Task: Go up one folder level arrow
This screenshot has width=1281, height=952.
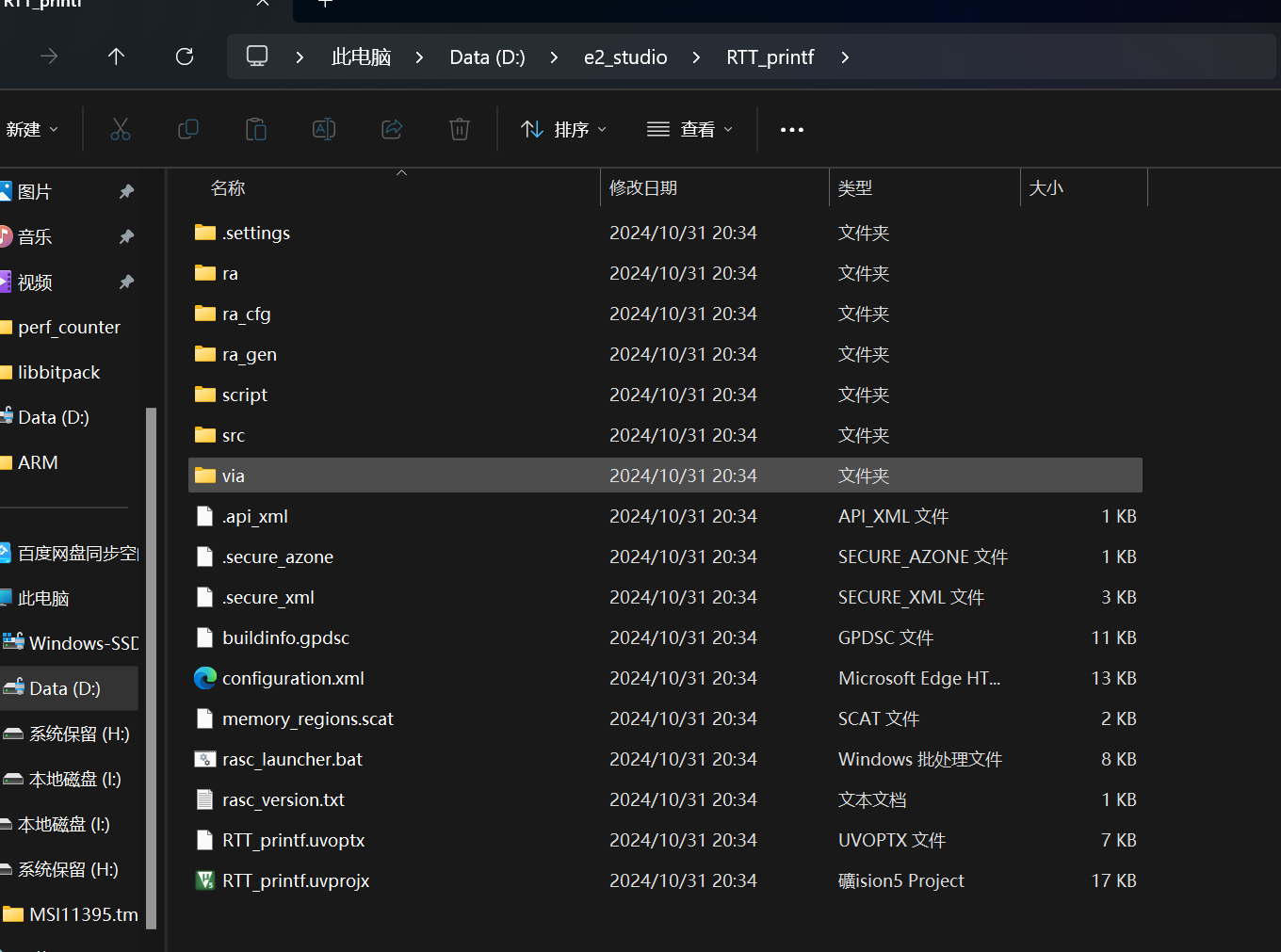Action: pos(116,56)
